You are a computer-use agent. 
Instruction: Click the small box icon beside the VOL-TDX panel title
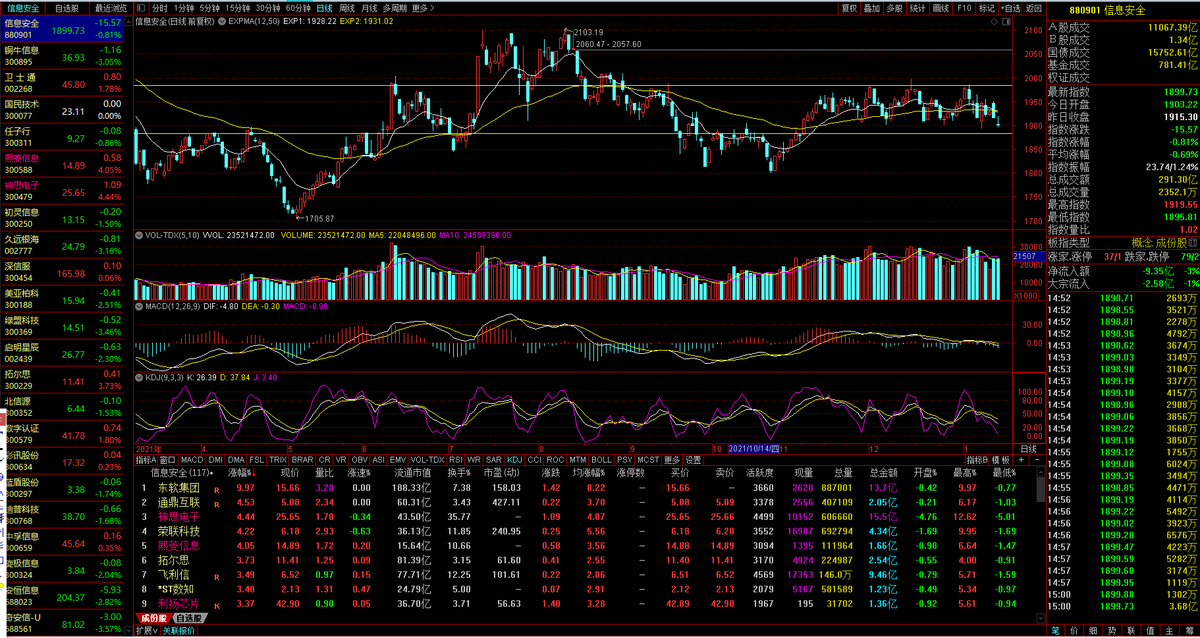point(138,237)
